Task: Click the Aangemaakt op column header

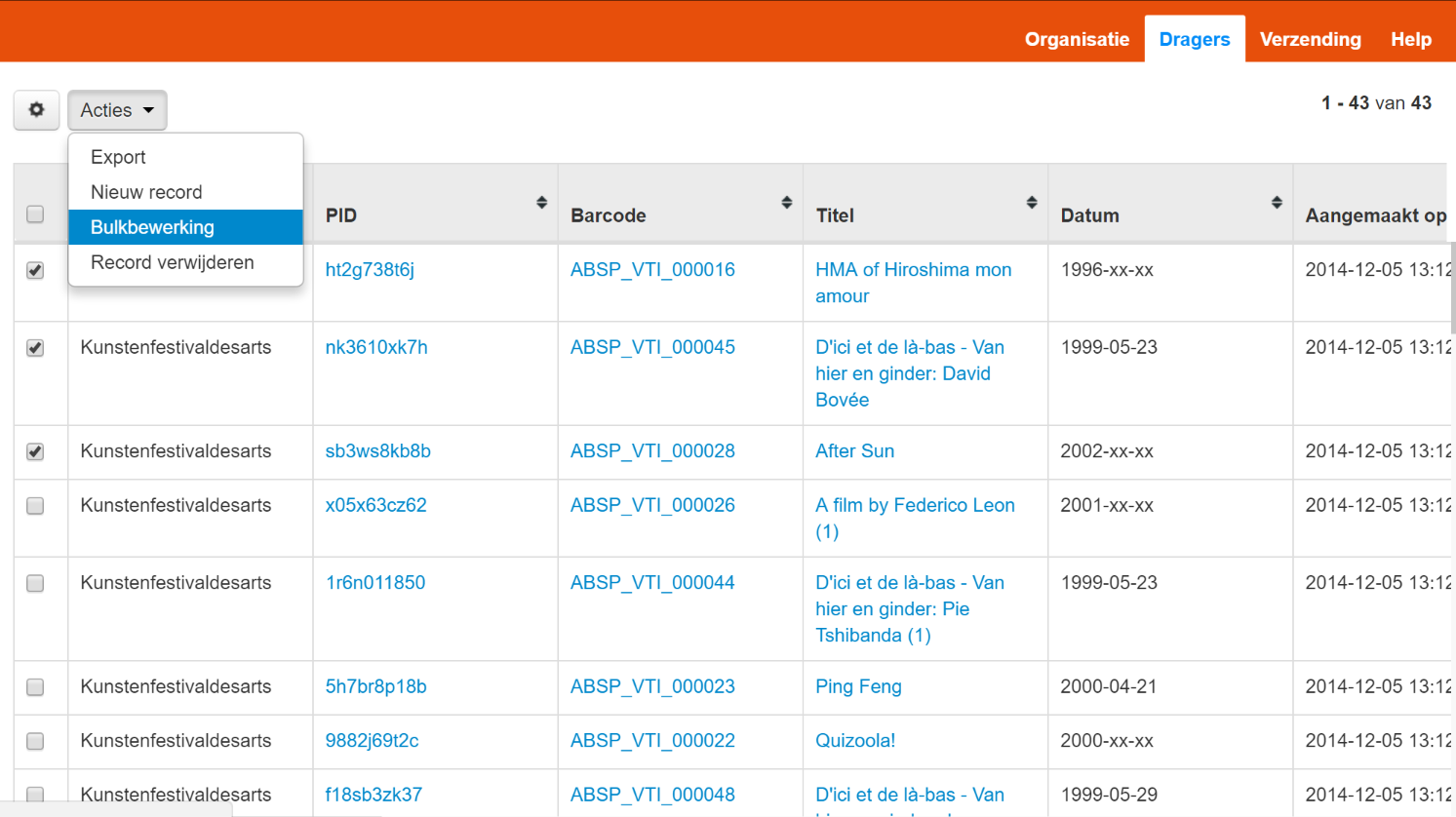Action: pos(1376,215)
